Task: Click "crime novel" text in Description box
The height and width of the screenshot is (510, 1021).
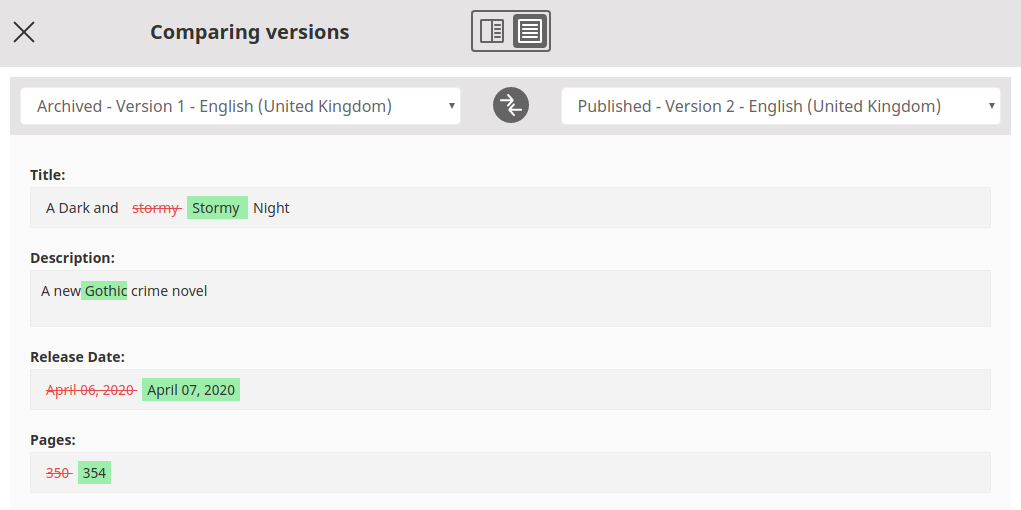Action: click(x=169, y=291)
